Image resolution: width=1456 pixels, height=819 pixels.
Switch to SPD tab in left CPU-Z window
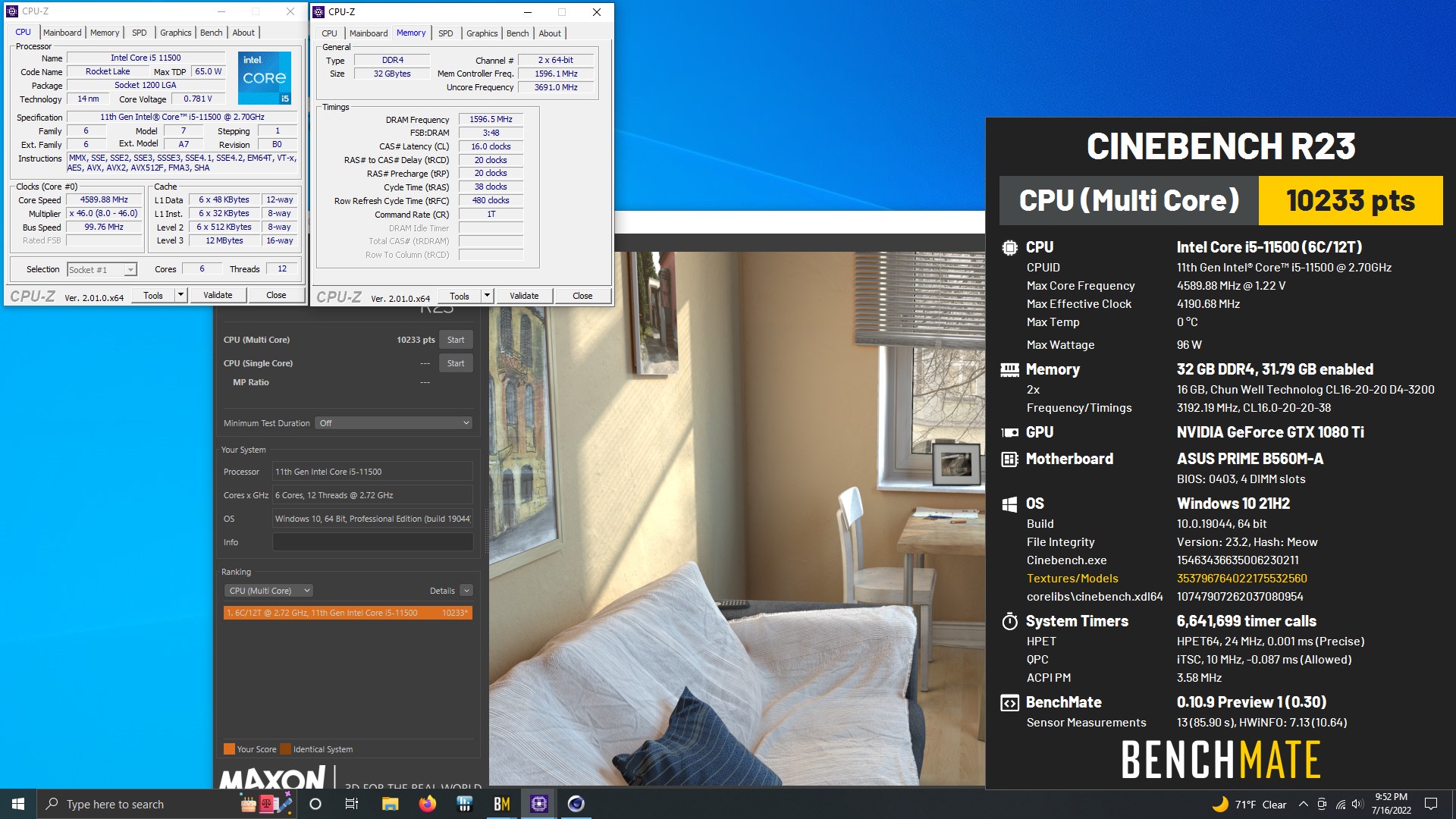(140, 33)
